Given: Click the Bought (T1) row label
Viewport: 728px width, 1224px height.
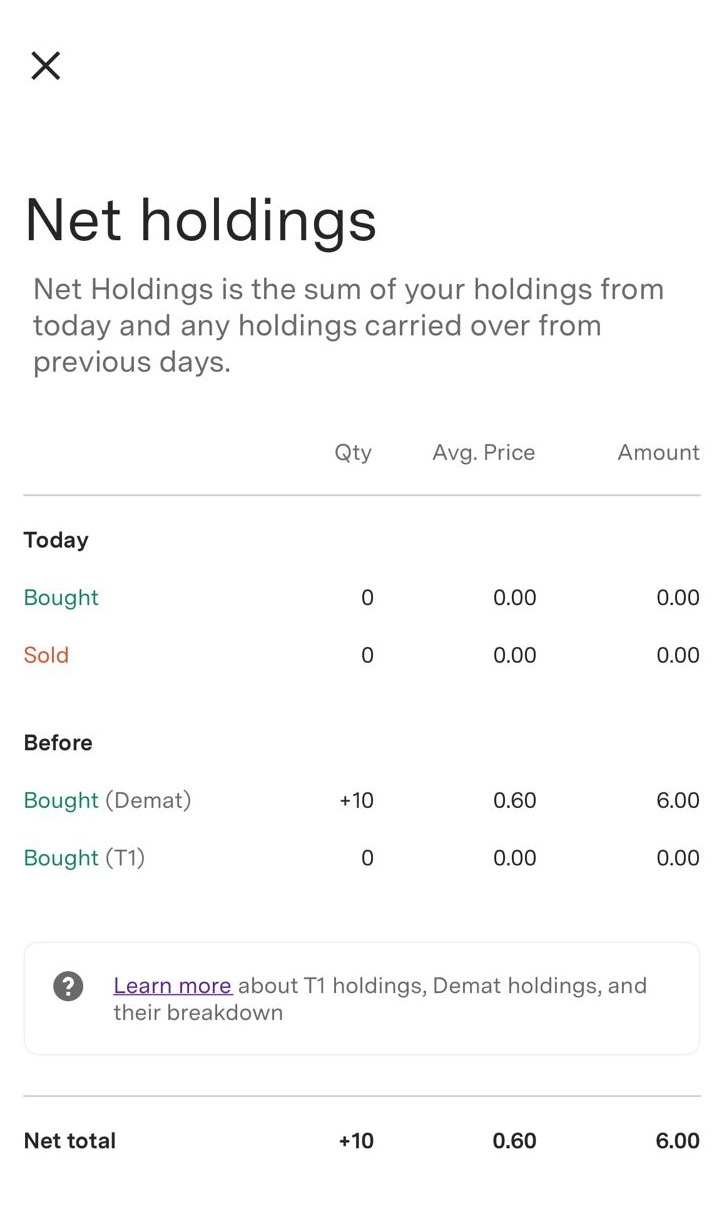Looking at the screenshot, I should click(85, 858).
